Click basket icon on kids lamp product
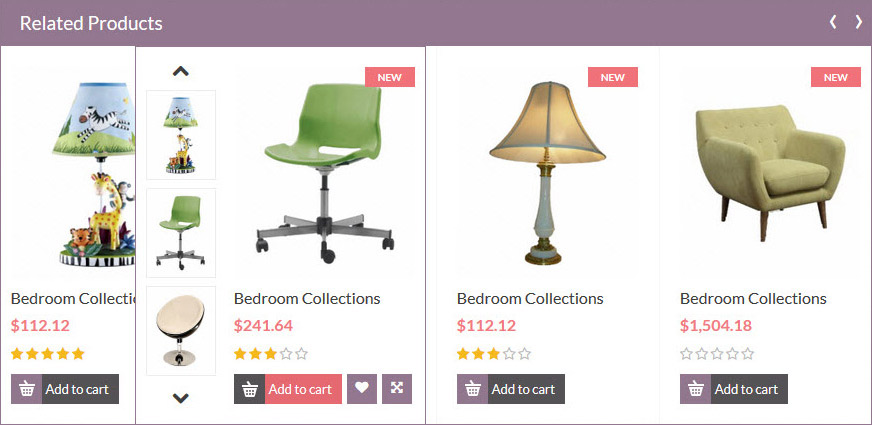Screen dimensions: 872x425 click(x=26, y=389)
